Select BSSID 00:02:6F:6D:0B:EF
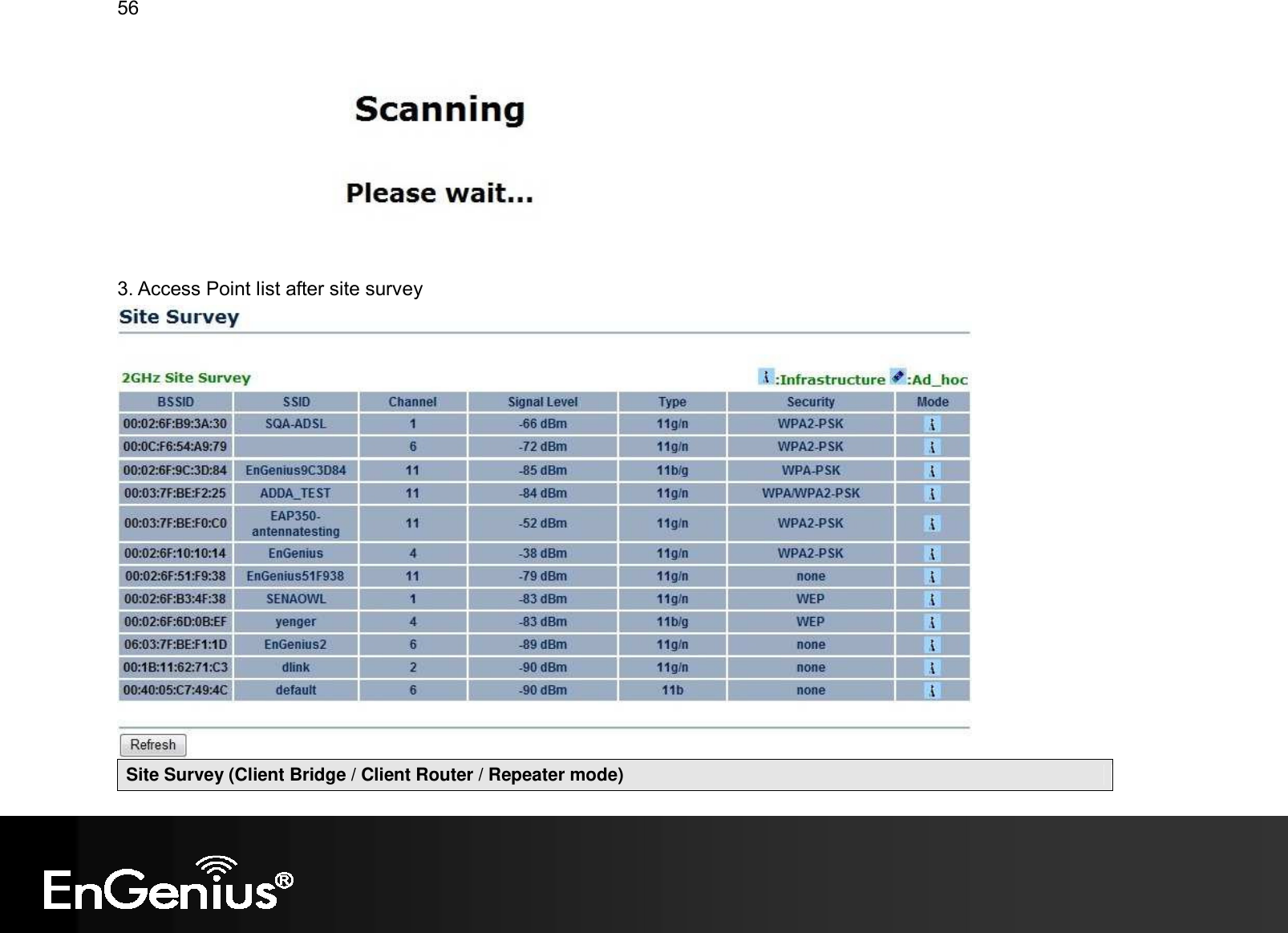This screenshot has width=1288, height=933. click(x=175, y=622)
